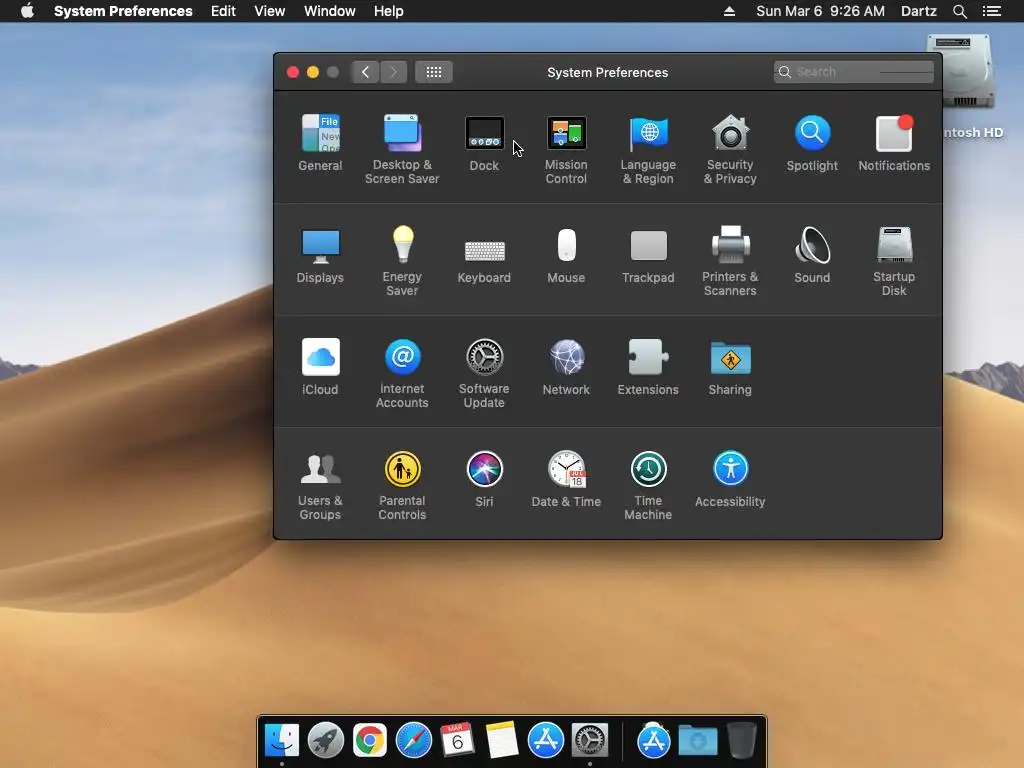Open Printers & Scanners preferences

(x=730, y=261)
